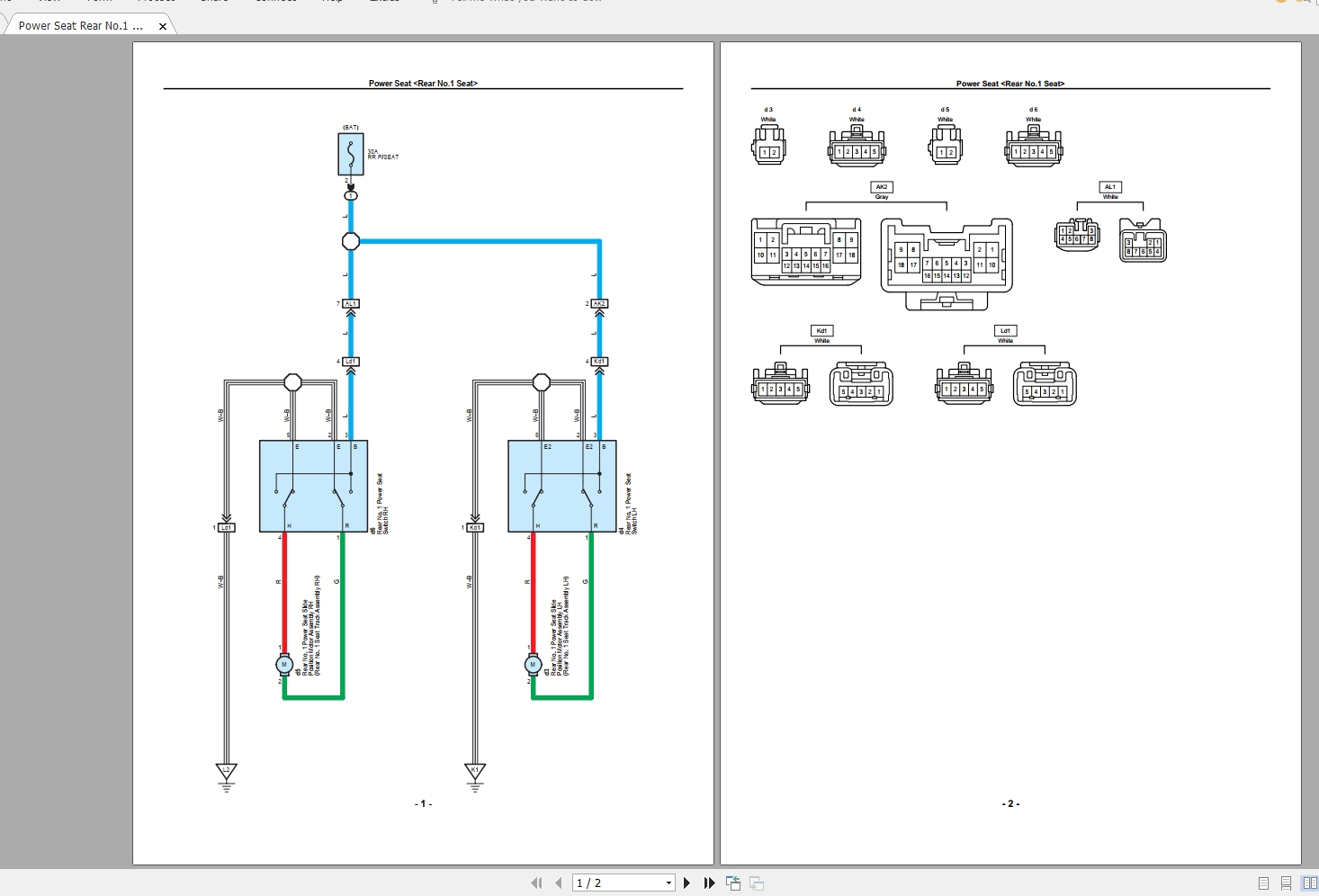This screenshot has height=896, width=1319.
Task: Enable continuous scrolling page layout
Action: coord(1285,883)
